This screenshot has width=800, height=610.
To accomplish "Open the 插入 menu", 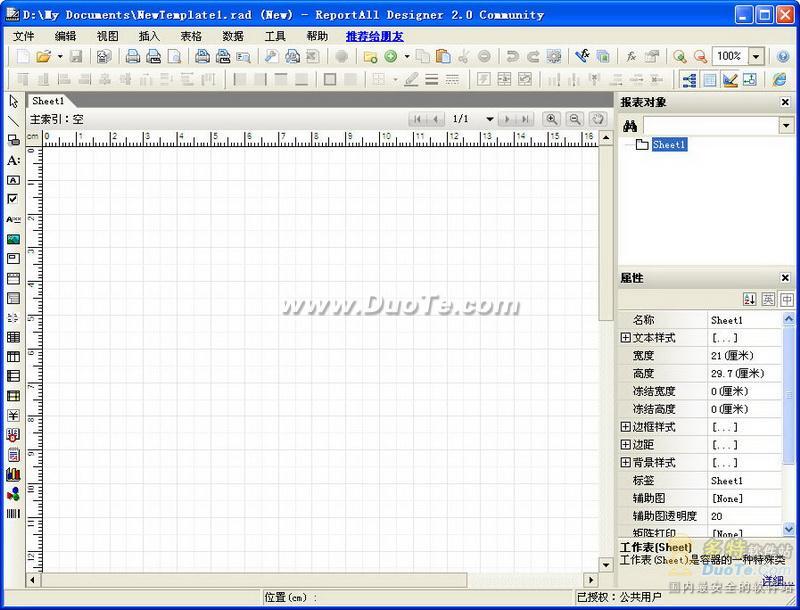I will click(149, 36).
